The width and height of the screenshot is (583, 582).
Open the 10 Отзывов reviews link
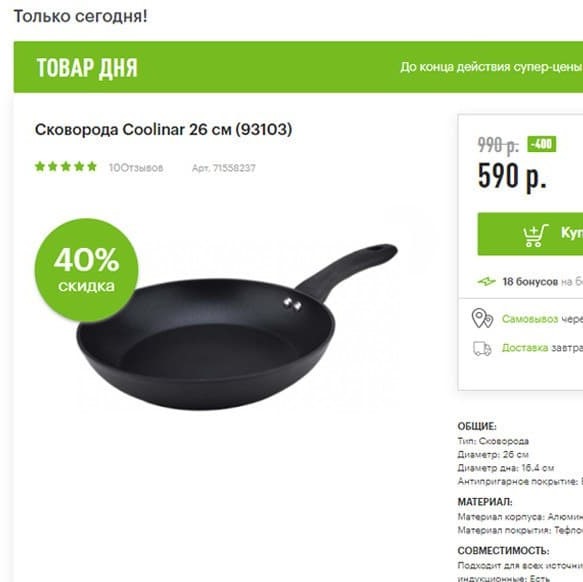(x=136, y=168)
